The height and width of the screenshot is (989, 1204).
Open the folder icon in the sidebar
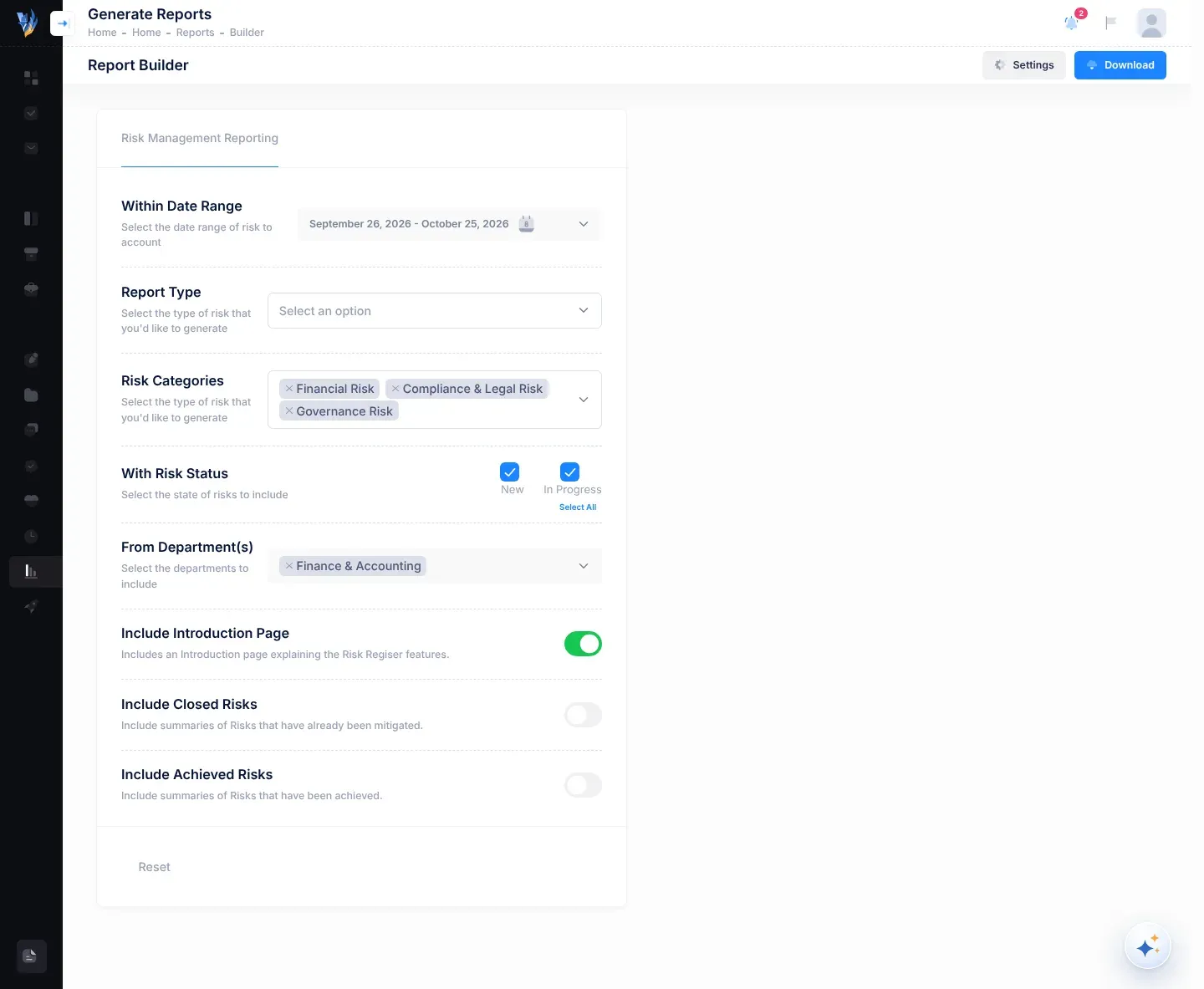[x=31, y=395]
